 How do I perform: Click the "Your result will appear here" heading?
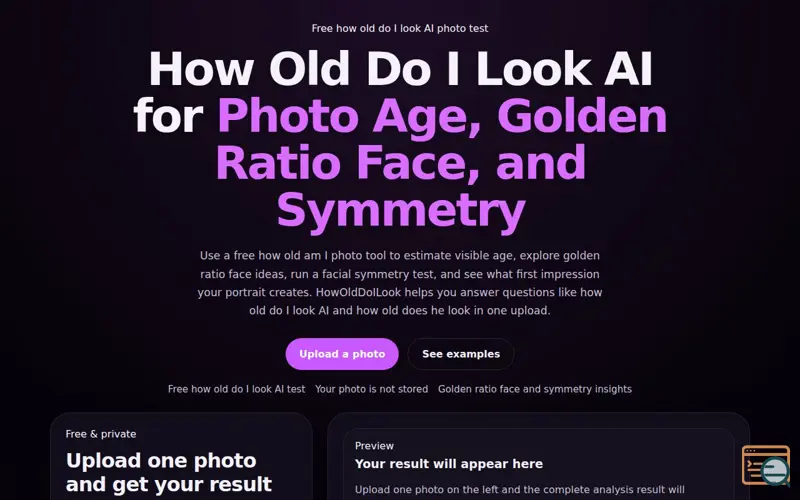coord(449,464)
